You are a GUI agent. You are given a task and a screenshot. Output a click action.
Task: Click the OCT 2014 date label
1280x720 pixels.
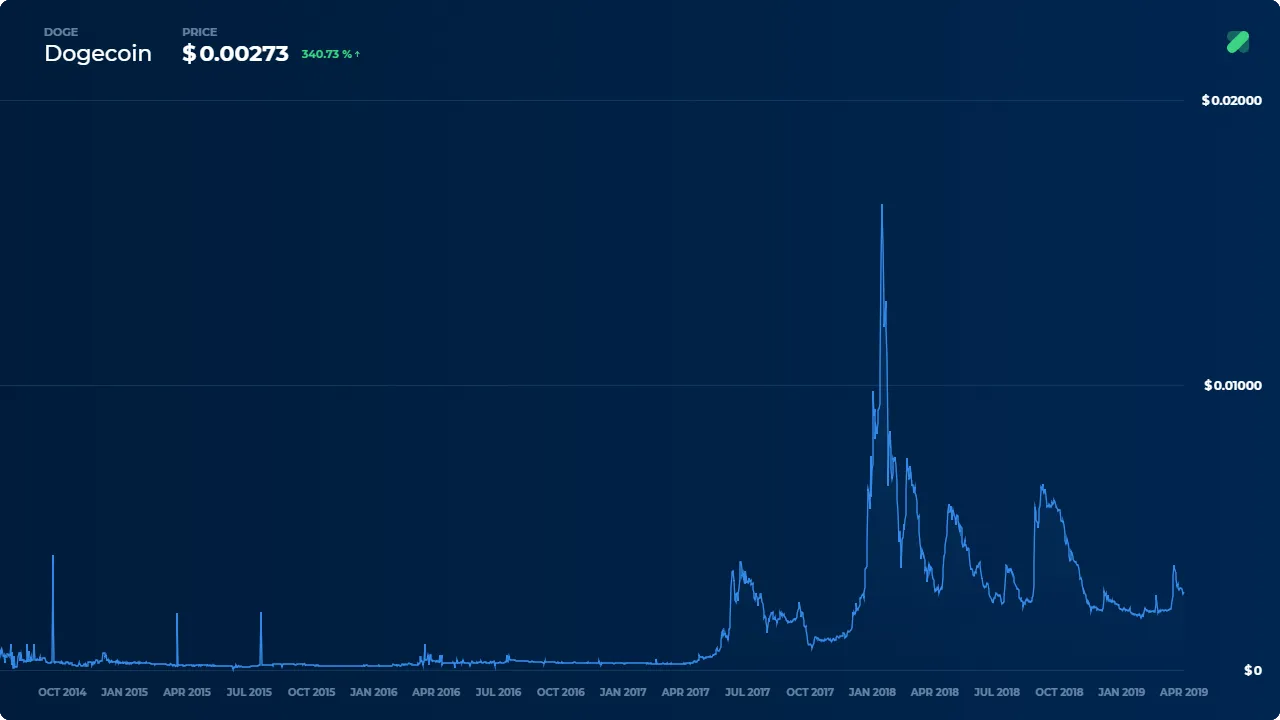62,692
